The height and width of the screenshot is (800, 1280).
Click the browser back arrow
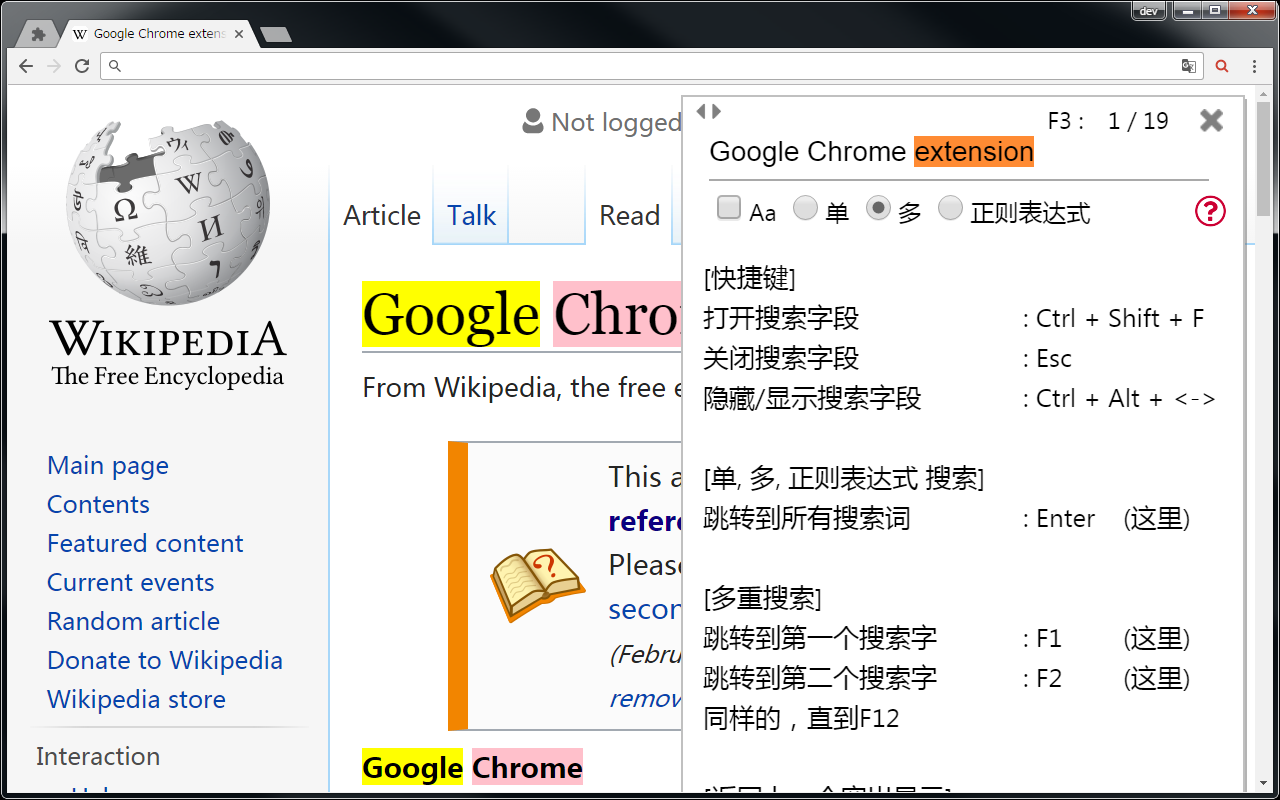(x=27, y=66)
